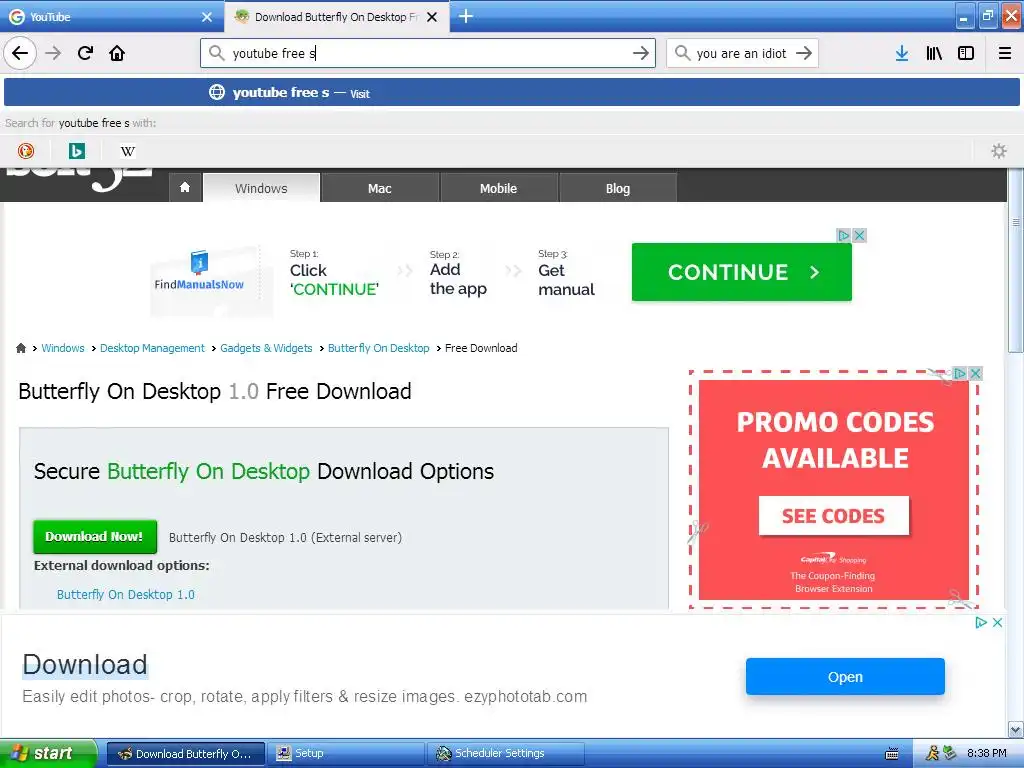Screen dimensions: 1024x768
Task: Click the Download ad headline
Action: point(85,664)
